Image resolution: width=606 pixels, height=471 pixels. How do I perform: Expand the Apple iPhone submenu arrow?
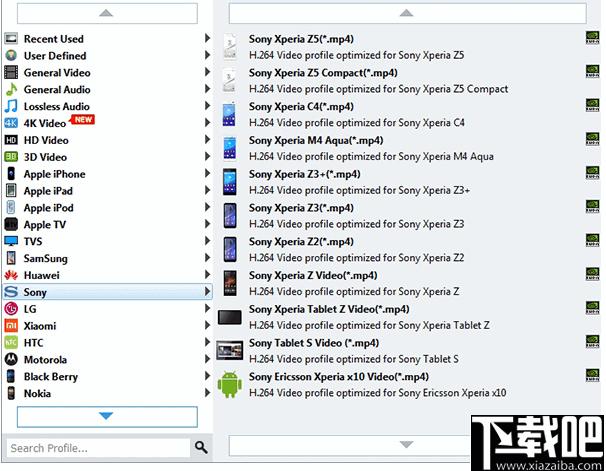click(207, 173)
